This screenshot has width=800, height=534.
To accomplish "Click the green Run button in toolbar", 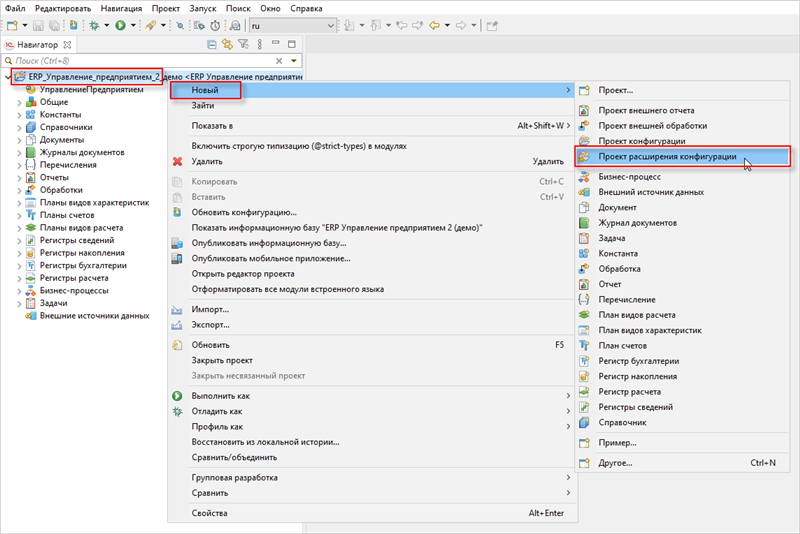I will 119,25.
